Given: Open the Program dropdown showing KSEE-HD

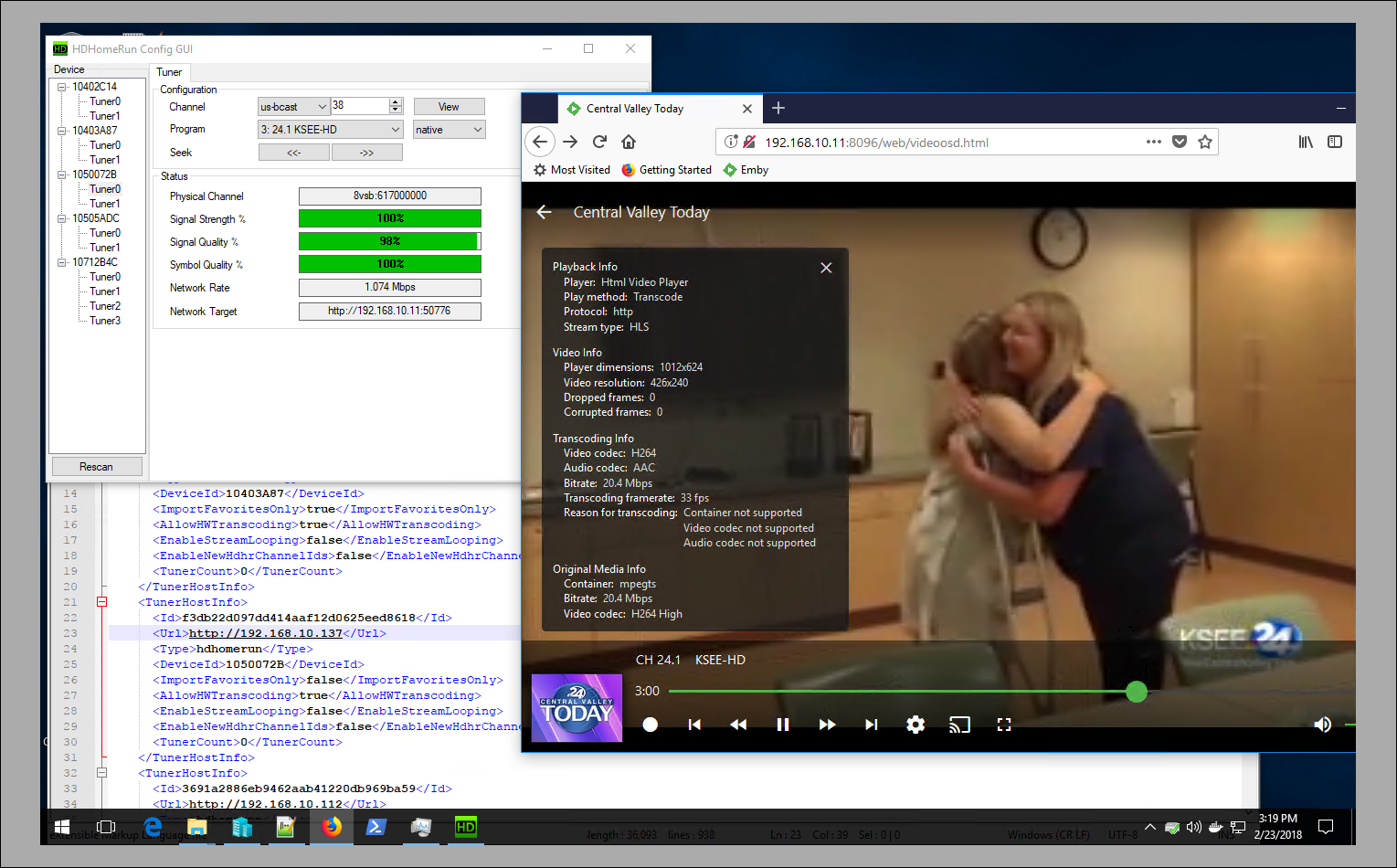Looking at the screenshot, I should (x=330, y=130).
